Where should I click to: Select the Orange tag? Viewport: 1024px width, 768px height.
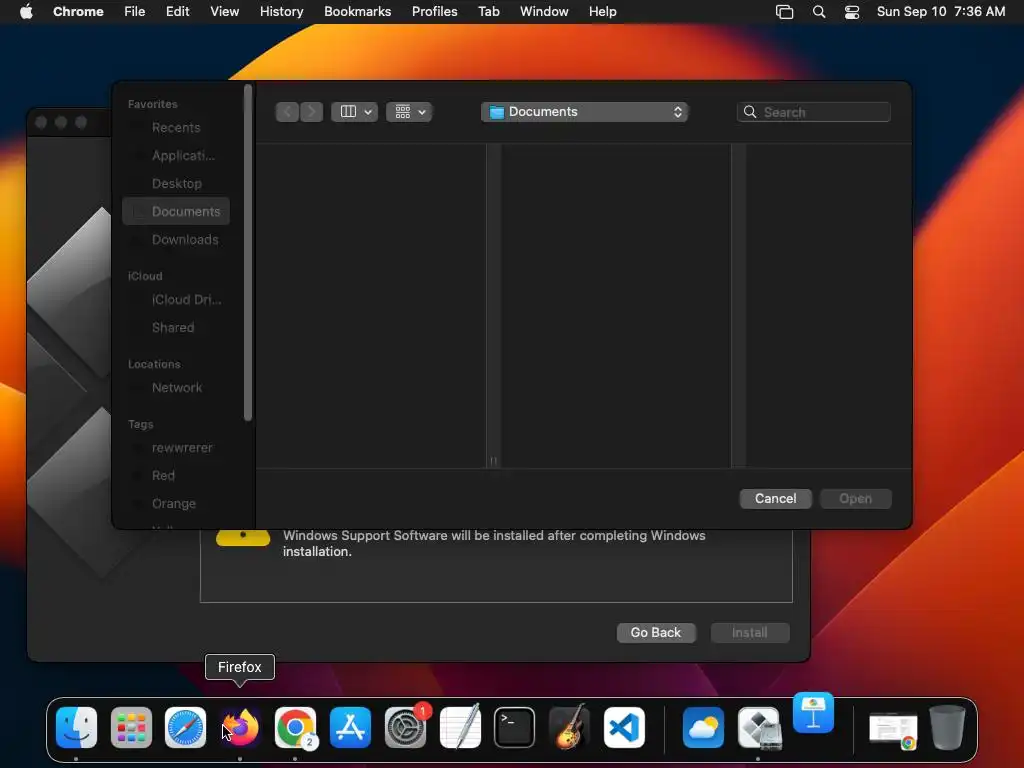[x=176, y=504]
